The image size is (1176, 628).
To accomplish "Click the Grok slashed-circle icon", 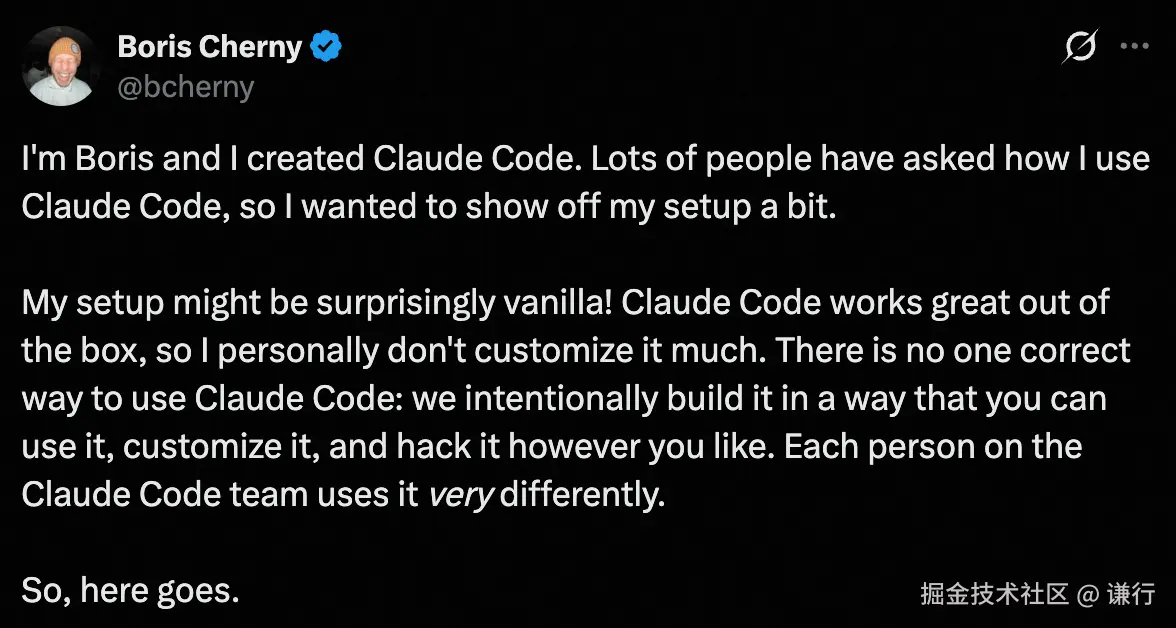I will pos(1081,46).
